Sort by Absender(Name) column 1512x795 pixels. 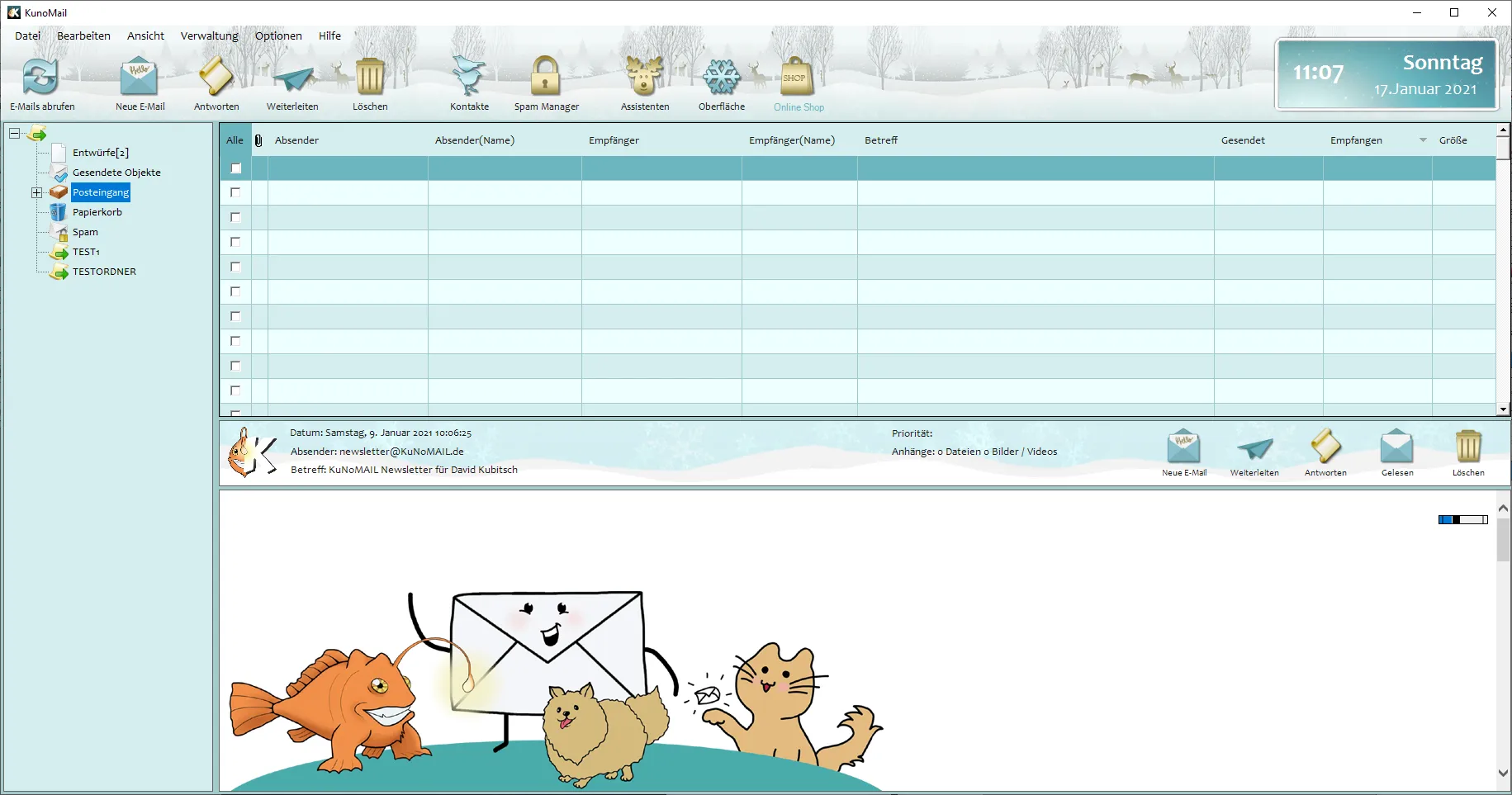click(475, 140)
